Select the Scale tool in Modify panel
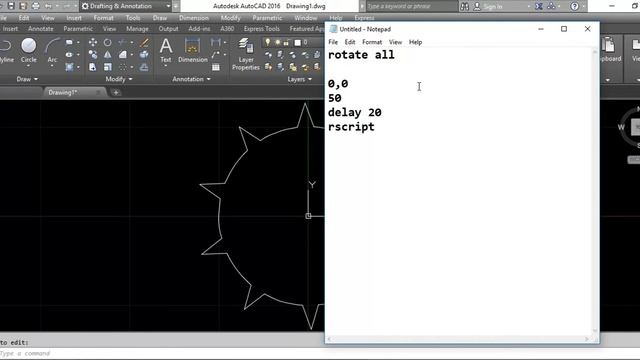This screenshot has height=360, width=640. click(x=107, y=67)
